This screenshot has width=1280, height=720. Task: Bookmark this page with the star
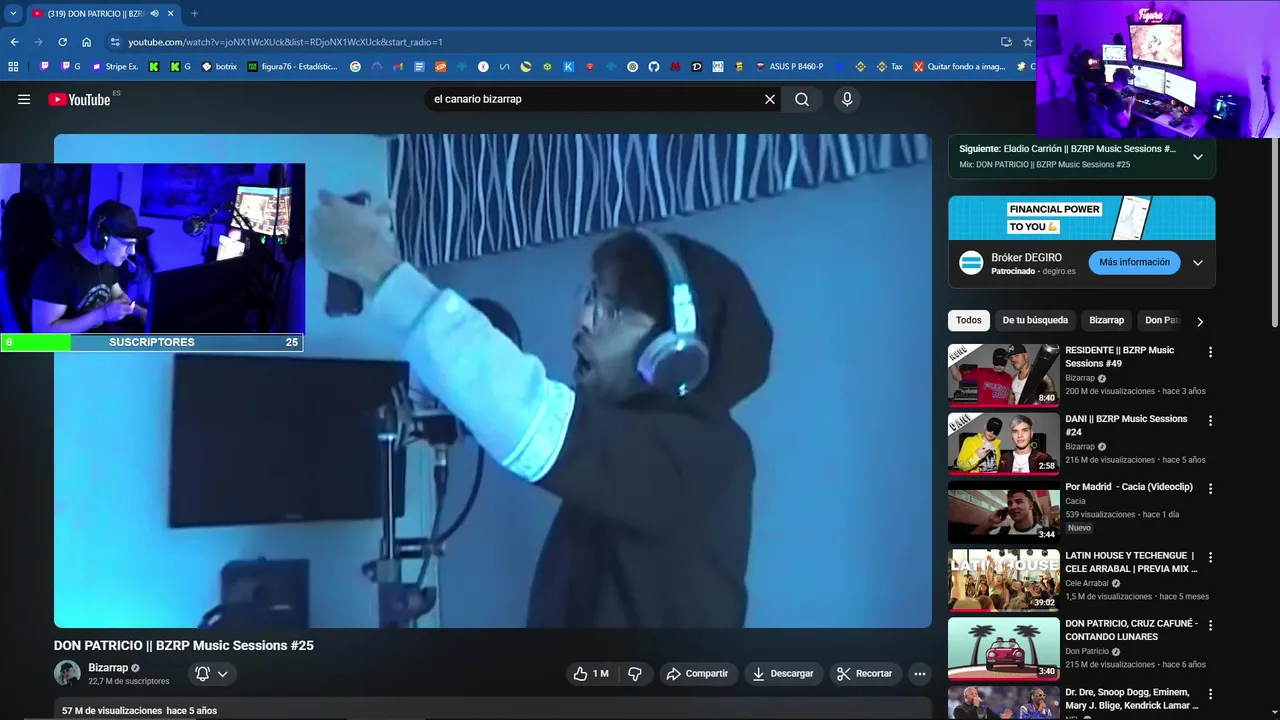click(1027, 42)
